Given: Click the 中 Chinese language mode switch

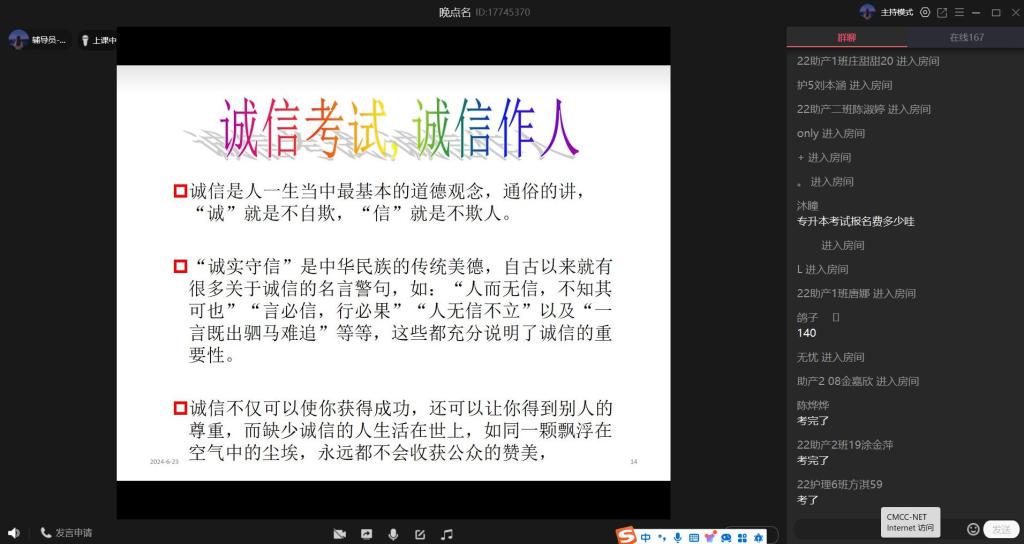Looking at the screenshot, I should click(x=646, y=537).
